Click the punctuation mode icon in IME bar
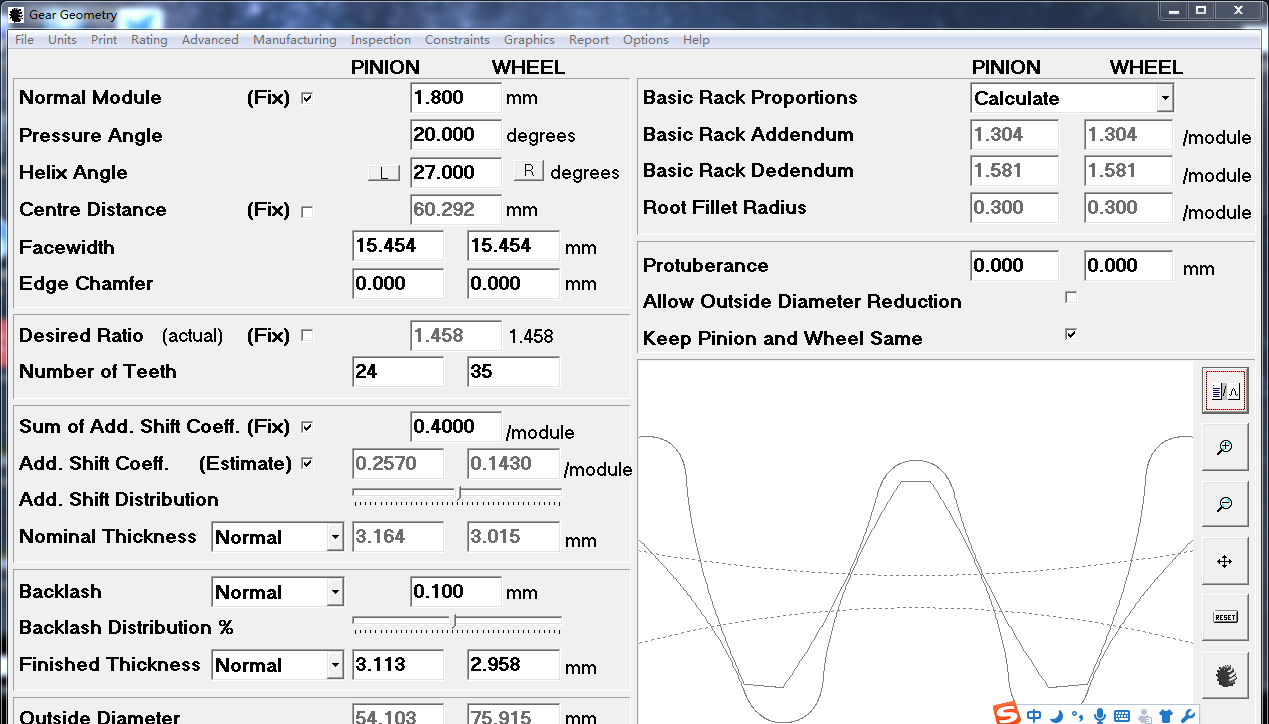Image resolution: width=1269 pixels, height=724 pixels. point(1077,715)
